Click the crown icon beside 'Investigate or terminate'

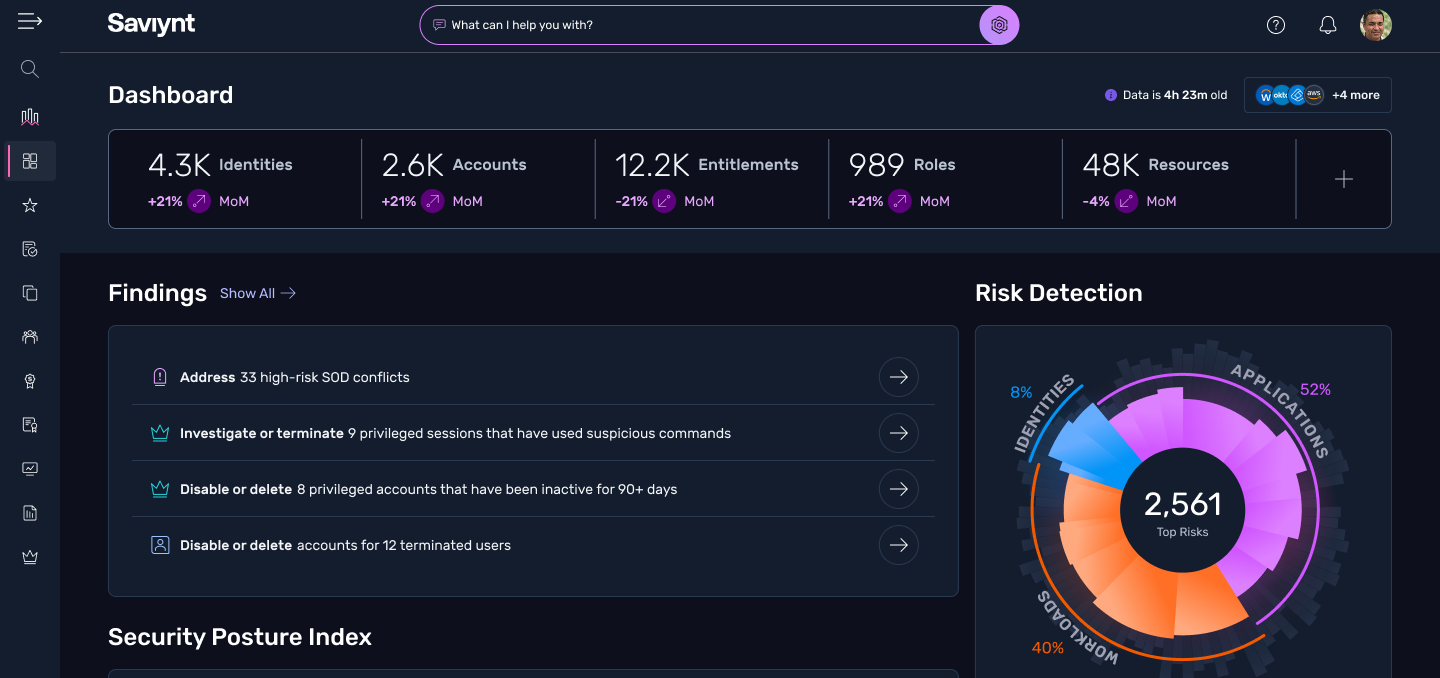pos(160,433)
